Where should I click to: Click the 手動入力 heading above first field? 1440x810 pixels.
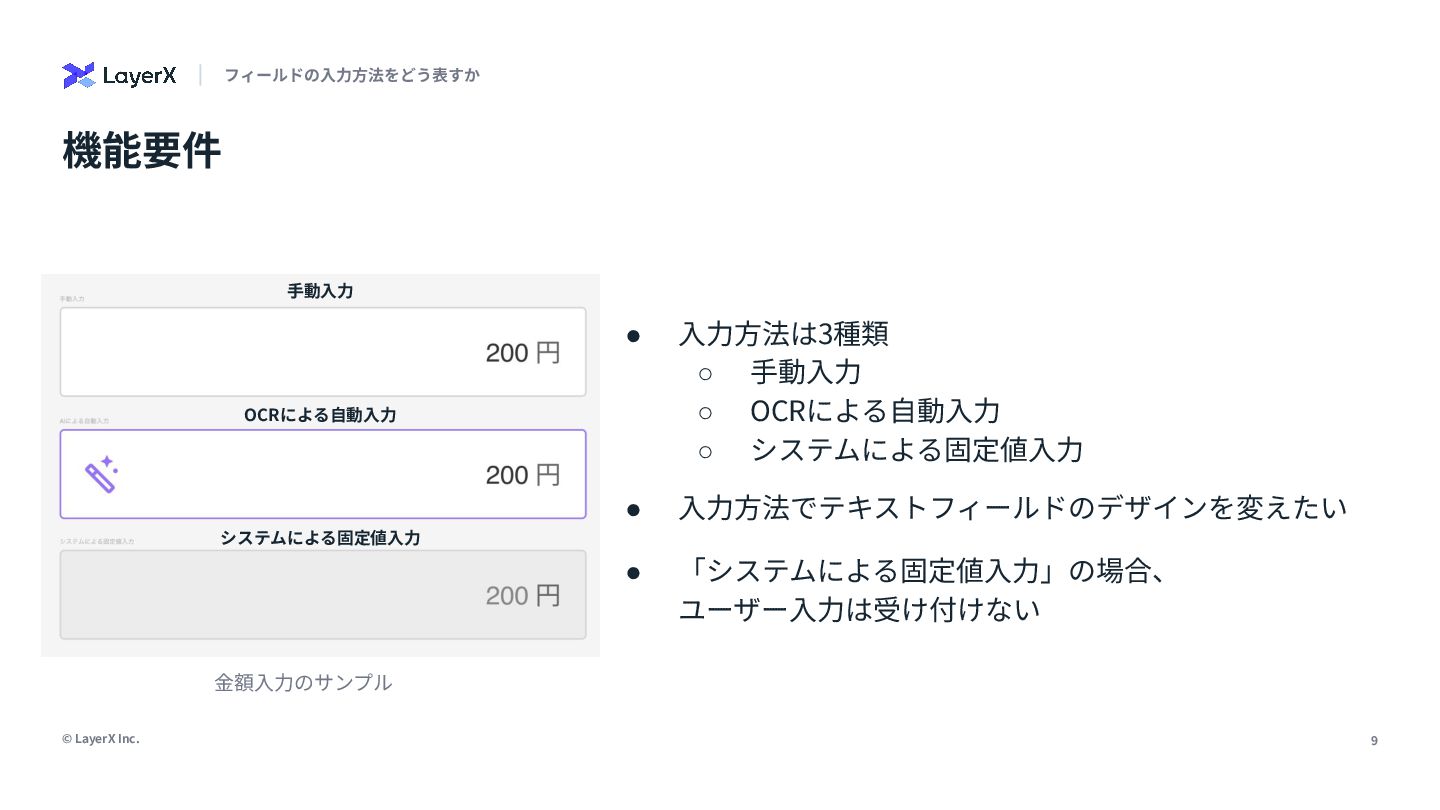click(320, 291)
